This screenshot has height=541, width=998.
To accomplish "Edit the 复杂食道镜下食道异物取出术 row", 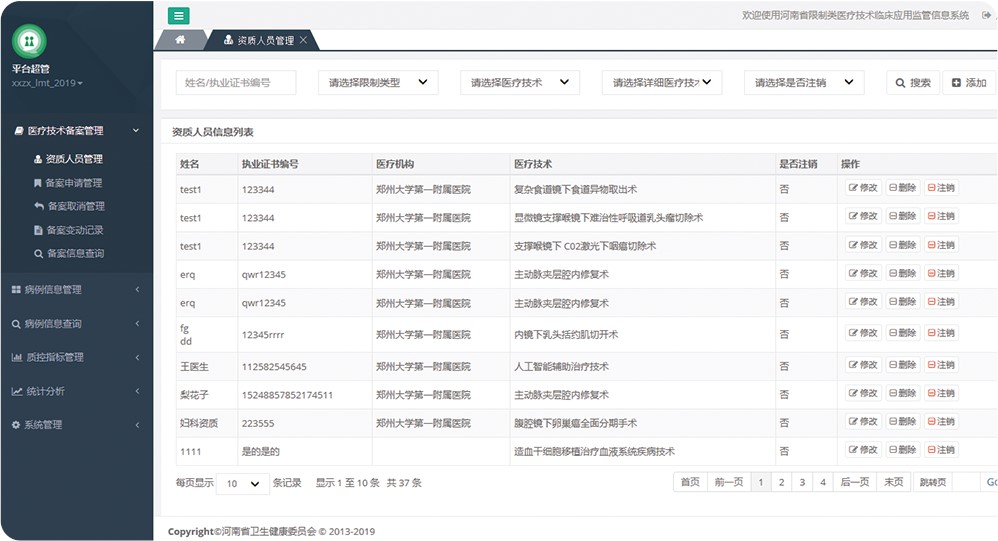I will point(863,188).
